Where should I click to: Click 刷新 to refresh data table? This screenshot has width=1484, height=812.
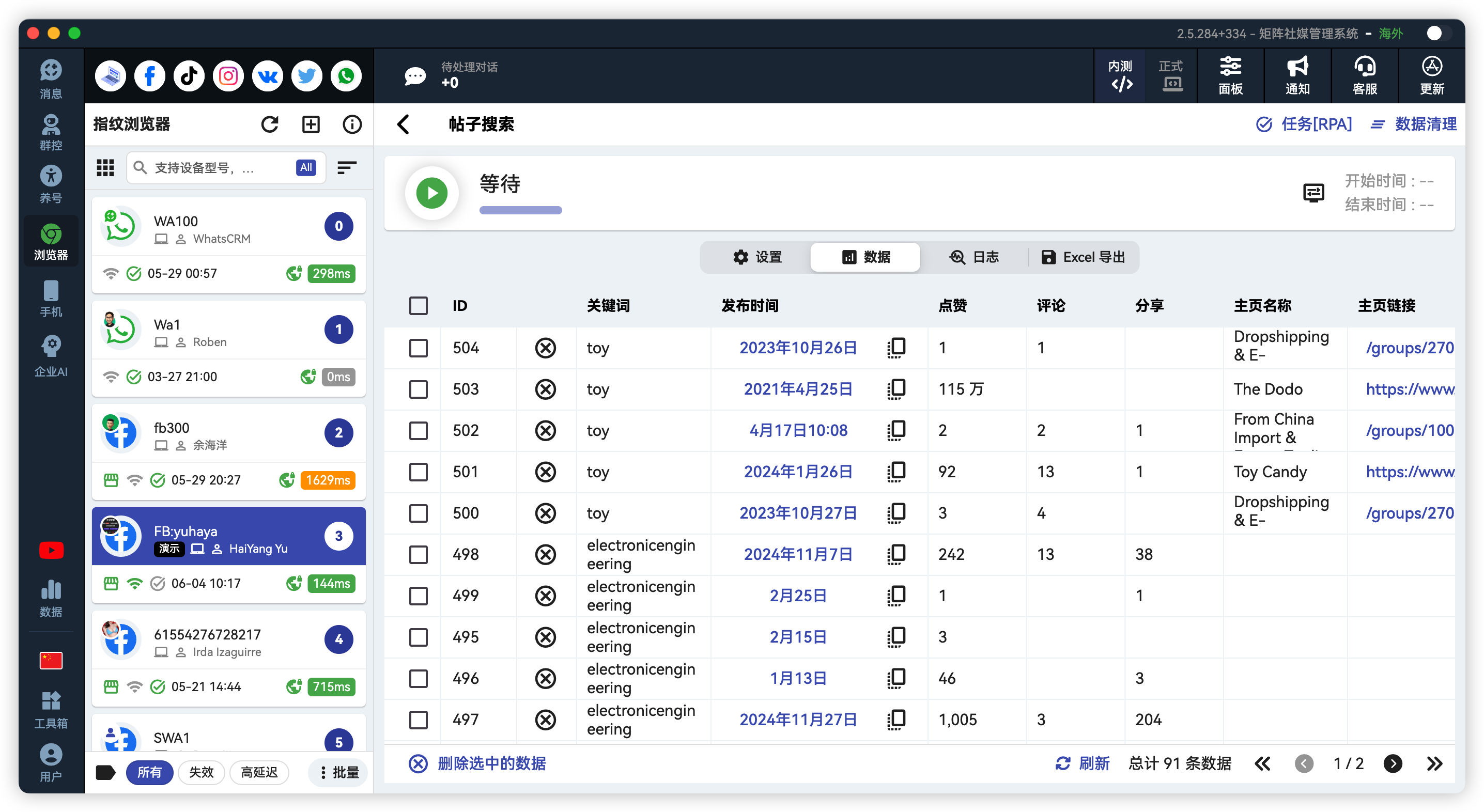[1083, 763]
